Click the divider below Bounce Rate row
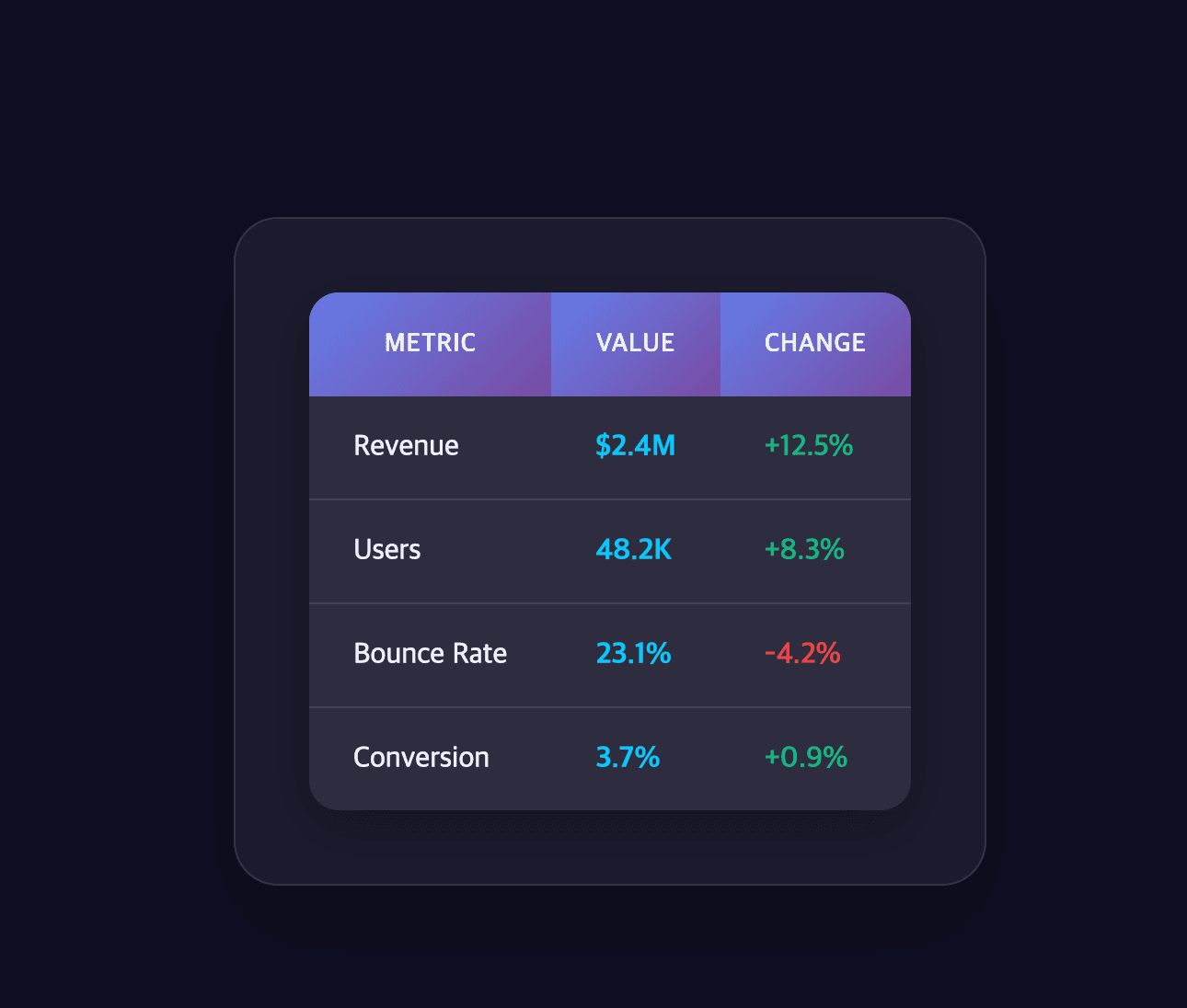The width and height of the screenshot is (1187, 1008). pyautogui.click(x=609, y=707)
